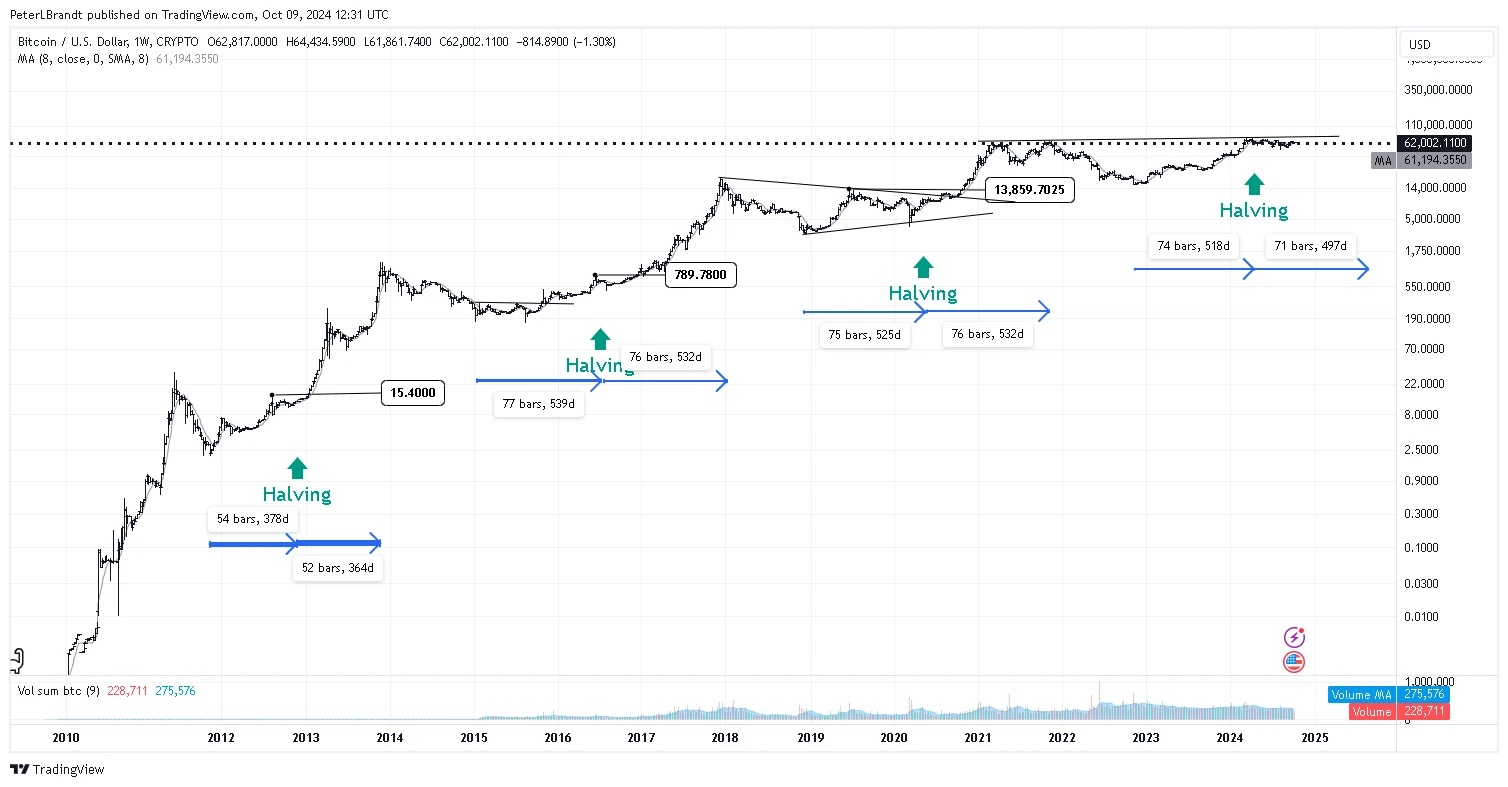
Task: Click the 62,002.1100 current price tag
Action: (x=1434, y=143)
